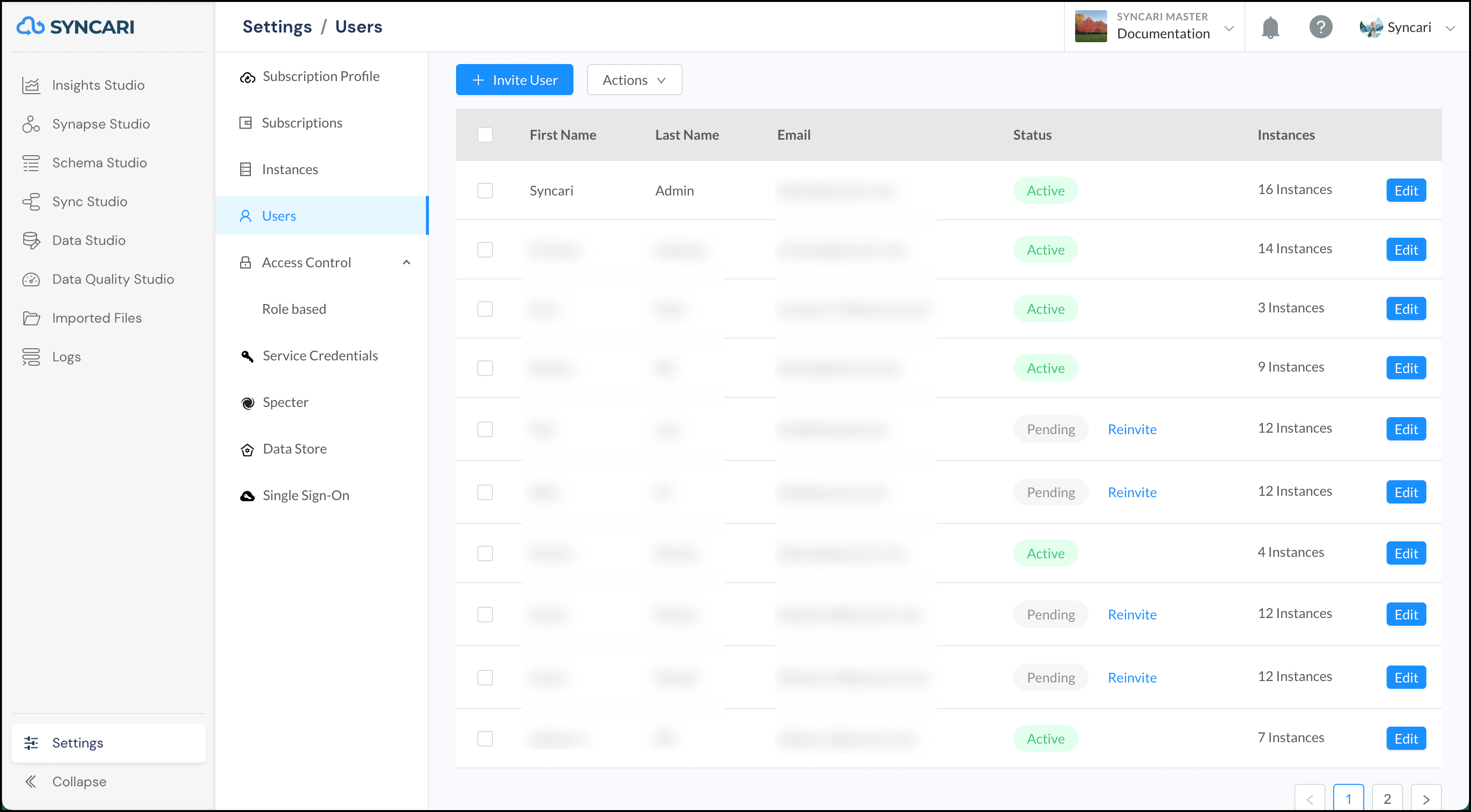Edit the user with 14 Instances
1471x812 pixels.
[x=1406, y=249]
